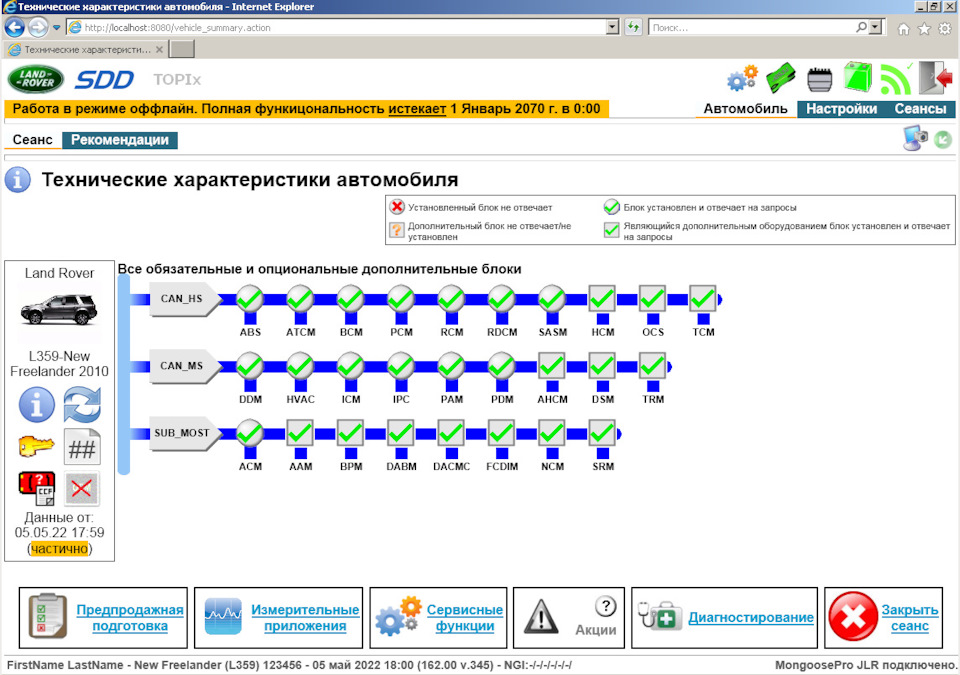Click the golden key icon

click(36, 447)
